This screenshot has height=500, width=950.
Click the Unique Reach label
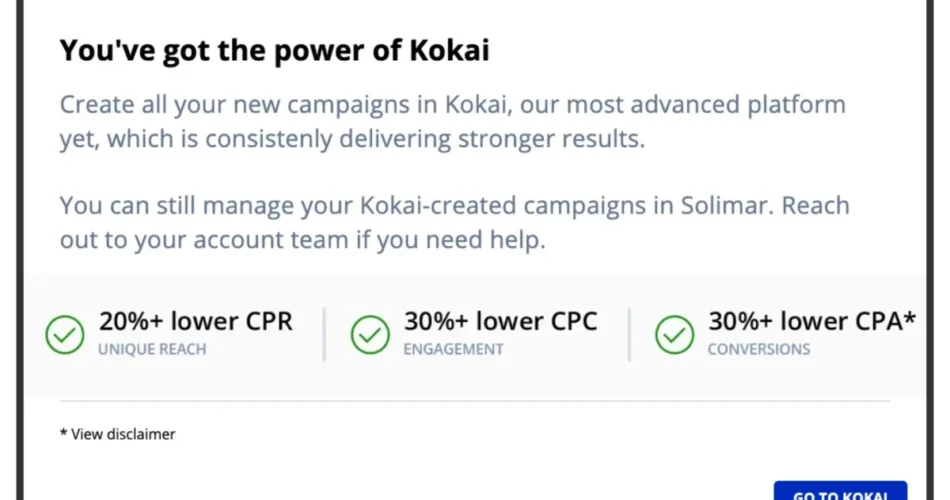pyautogui.click(x=152, y=349)
